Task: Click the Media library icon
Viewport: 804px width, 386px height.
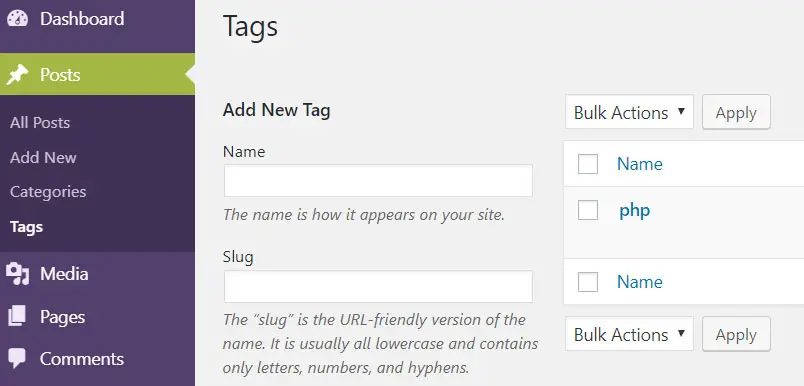Action: point(17,274)
